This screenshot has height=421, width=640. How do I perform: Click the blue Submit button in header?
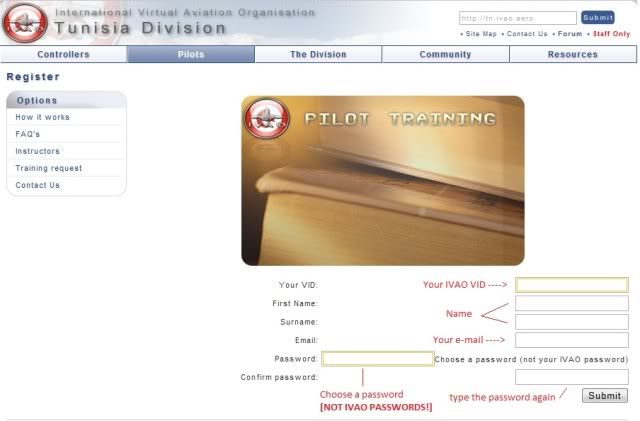(x=598, y=18)
